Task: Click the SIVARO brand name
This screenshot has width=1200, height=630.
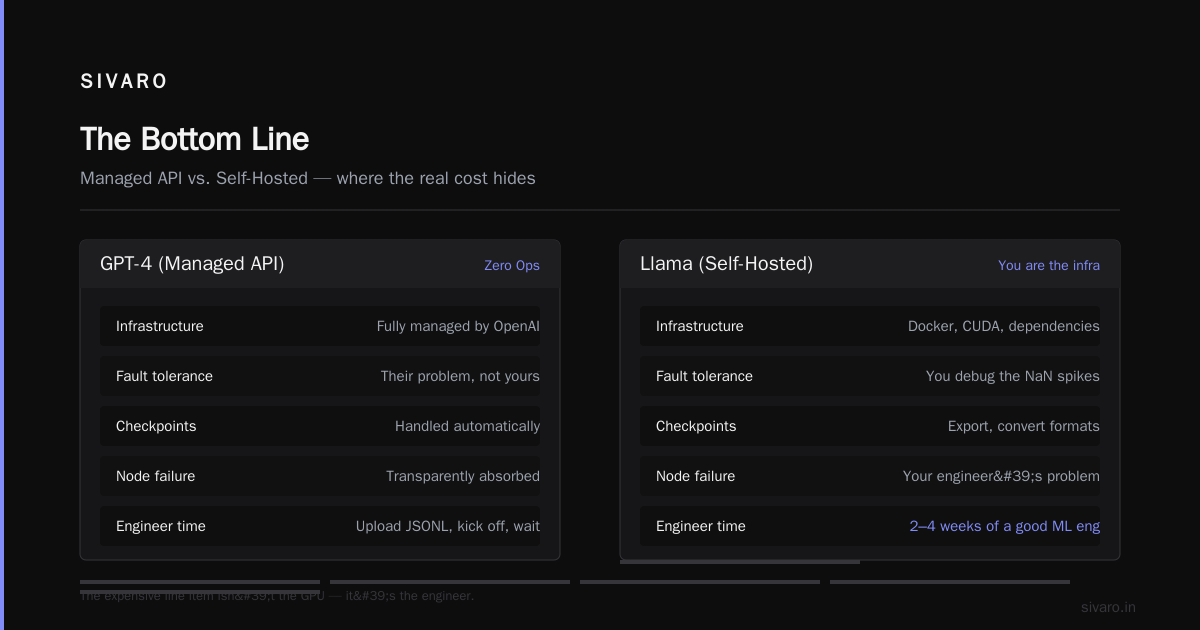Action: [124, 82]
